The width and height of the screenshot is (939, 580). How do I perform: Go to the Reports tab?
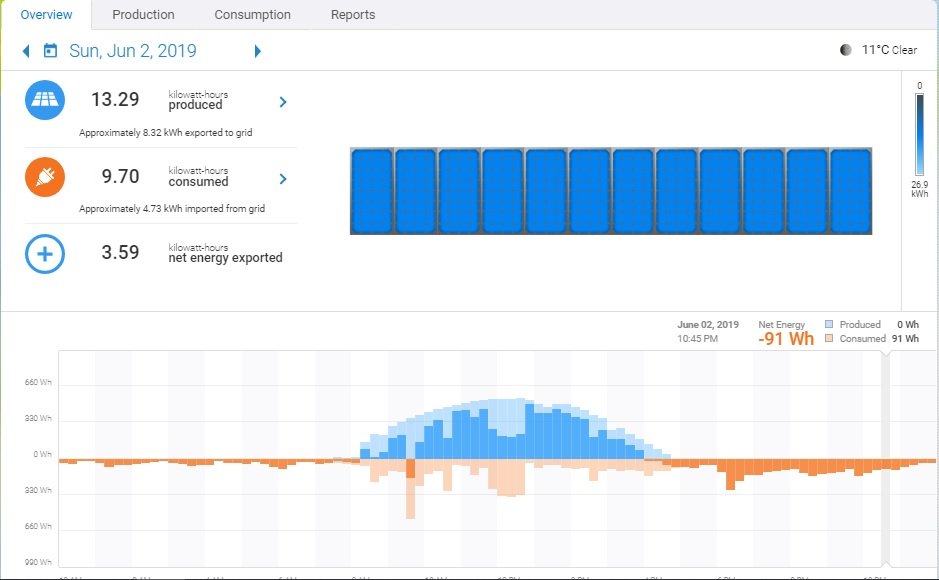pos(353,14)
